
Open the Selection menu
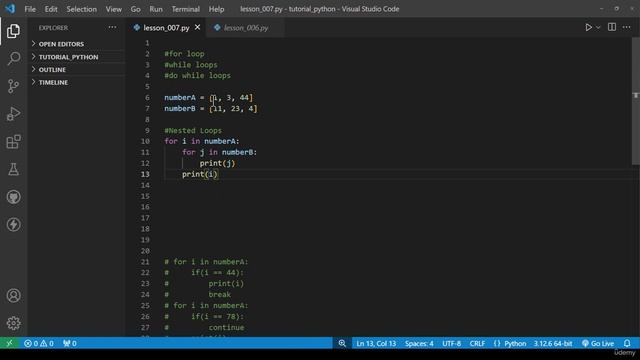pos(82,9)
